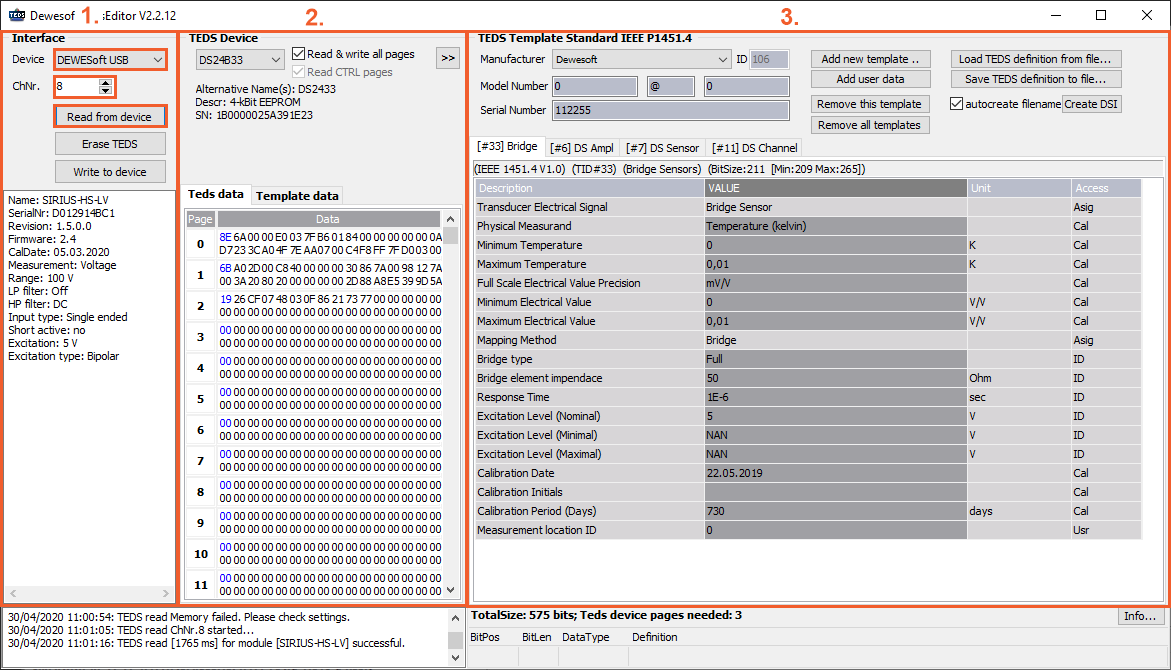Viewport: 1171px width, 670px height.
Task: Switch to the Template data tab
Action: click(297, 196)
